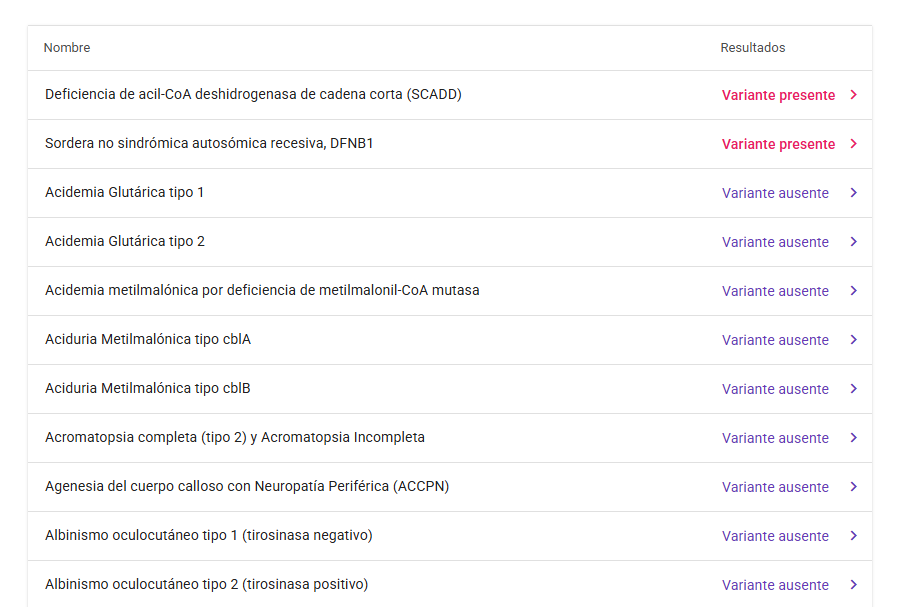
Task: Click the Nombre column header
Action: pos(67,48)
